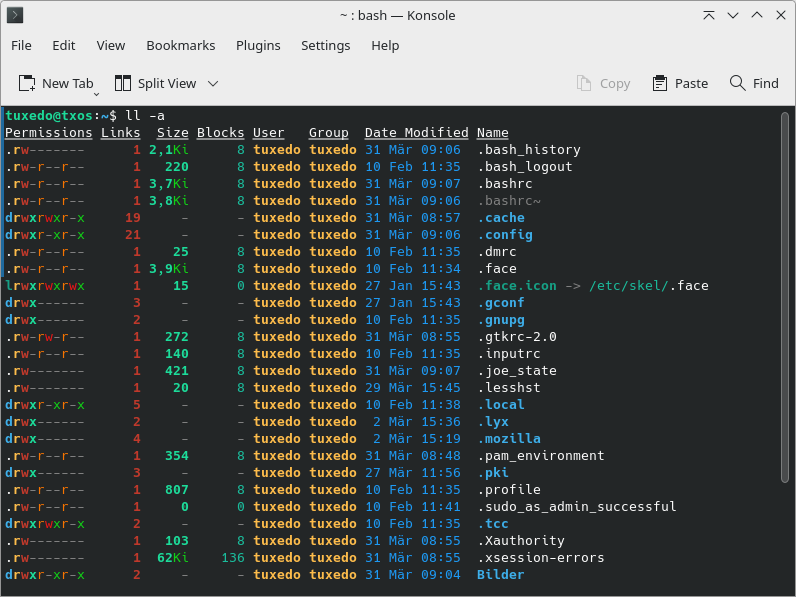Click the .profile file name

509,490
